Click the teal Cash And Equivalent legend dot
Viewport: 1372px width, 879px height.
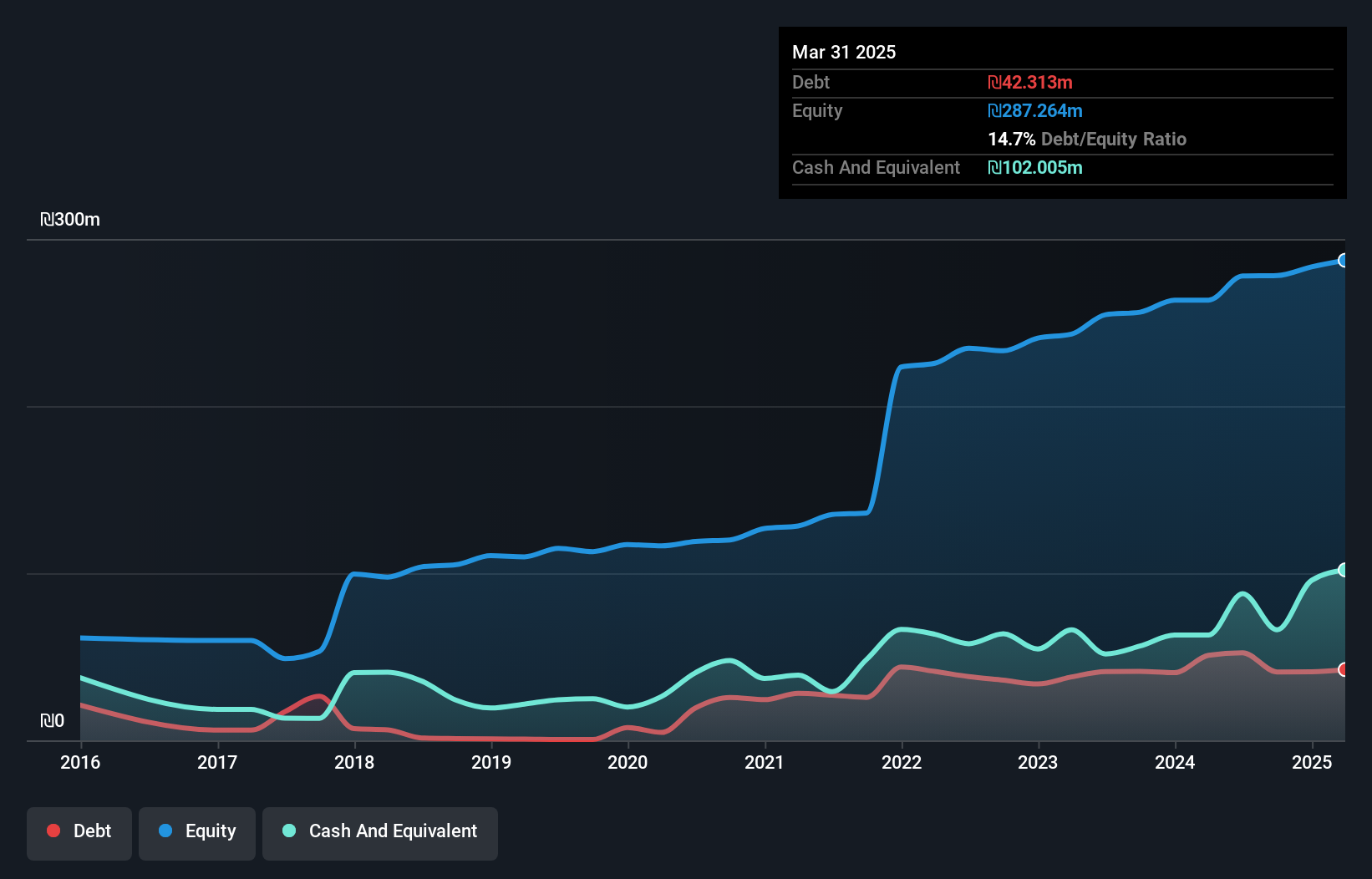[289, 831]
